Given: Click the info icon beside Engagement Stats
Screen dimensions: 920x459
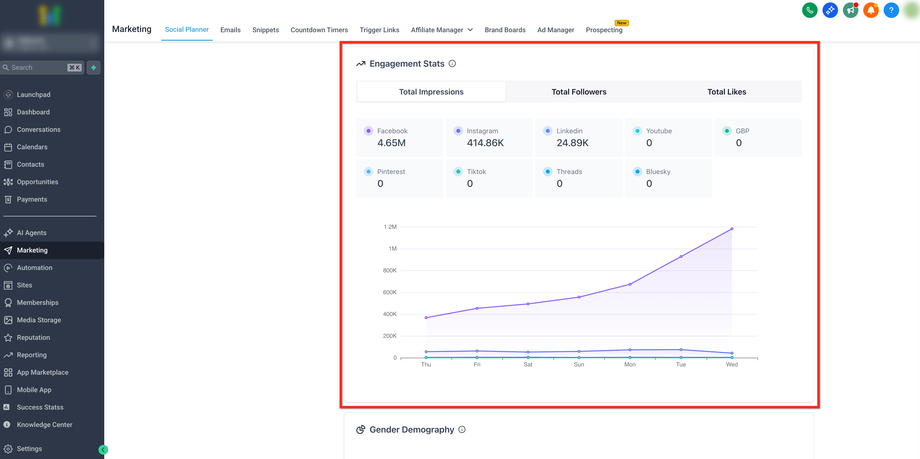Looking at the screenshot, I should click(x=452, y=64).
